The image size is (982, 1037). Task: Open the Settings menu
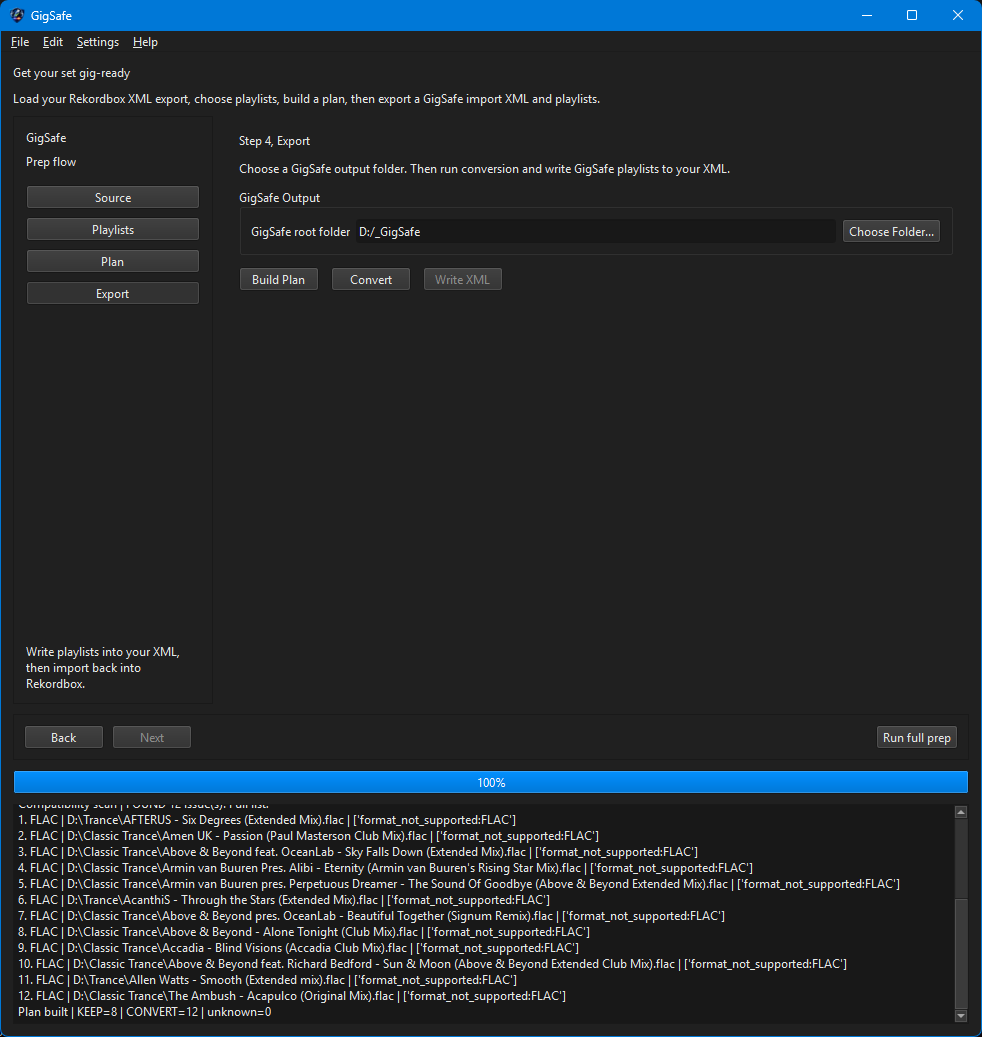click(x=98, y=42)
